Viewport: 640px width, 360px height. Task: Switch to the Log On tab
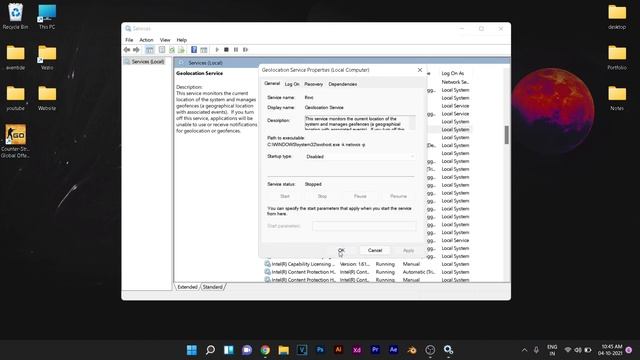click(292, 84)
